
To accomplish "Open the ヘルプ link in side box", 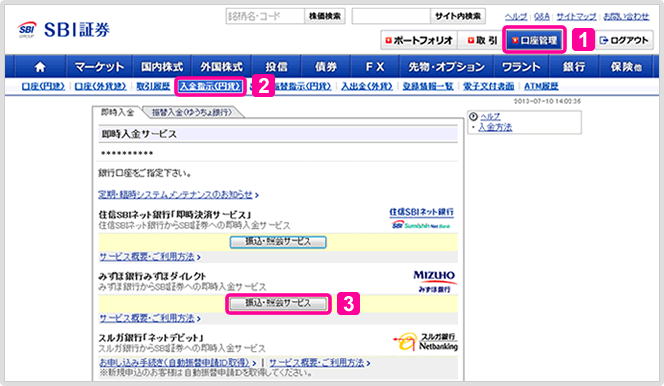I will (x=490, y=116).
